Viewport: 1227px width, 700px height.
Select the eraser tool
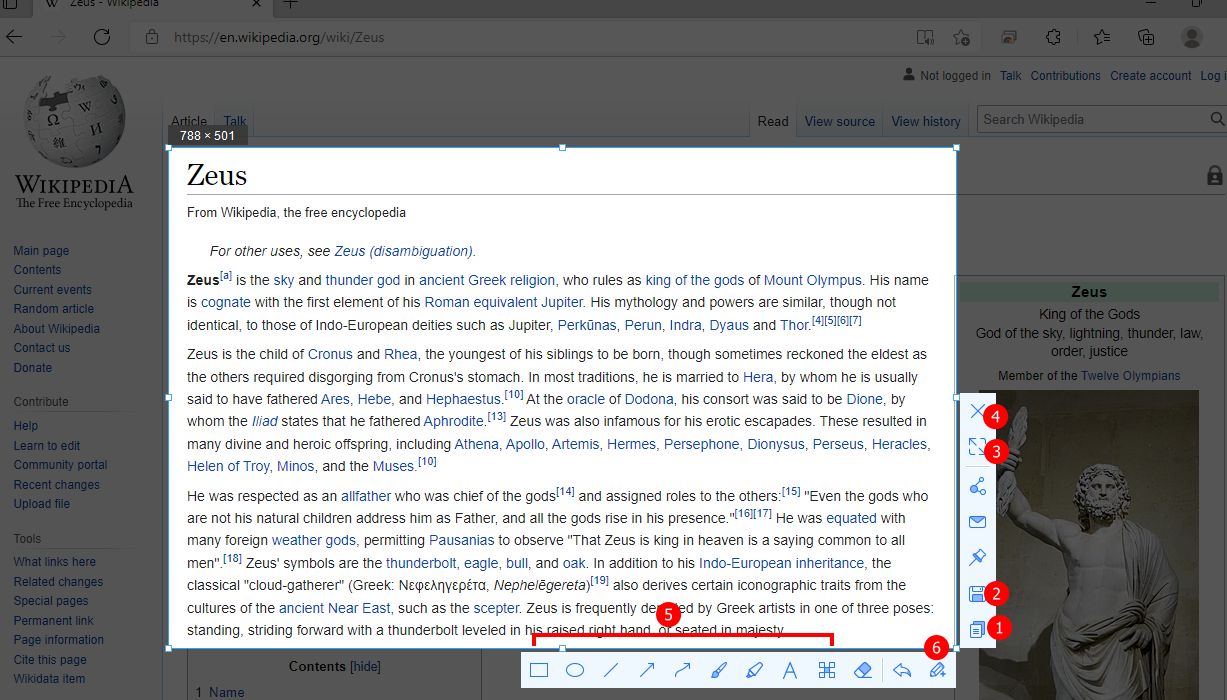(x=863, y=670)
